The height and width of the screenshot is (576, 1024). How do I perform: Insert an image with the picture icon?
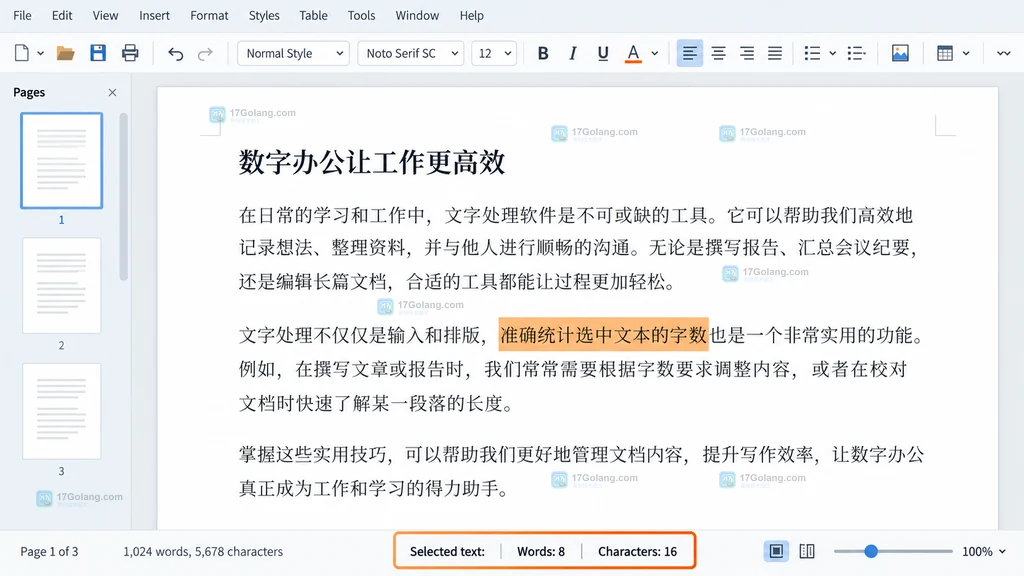coord(900,54)
